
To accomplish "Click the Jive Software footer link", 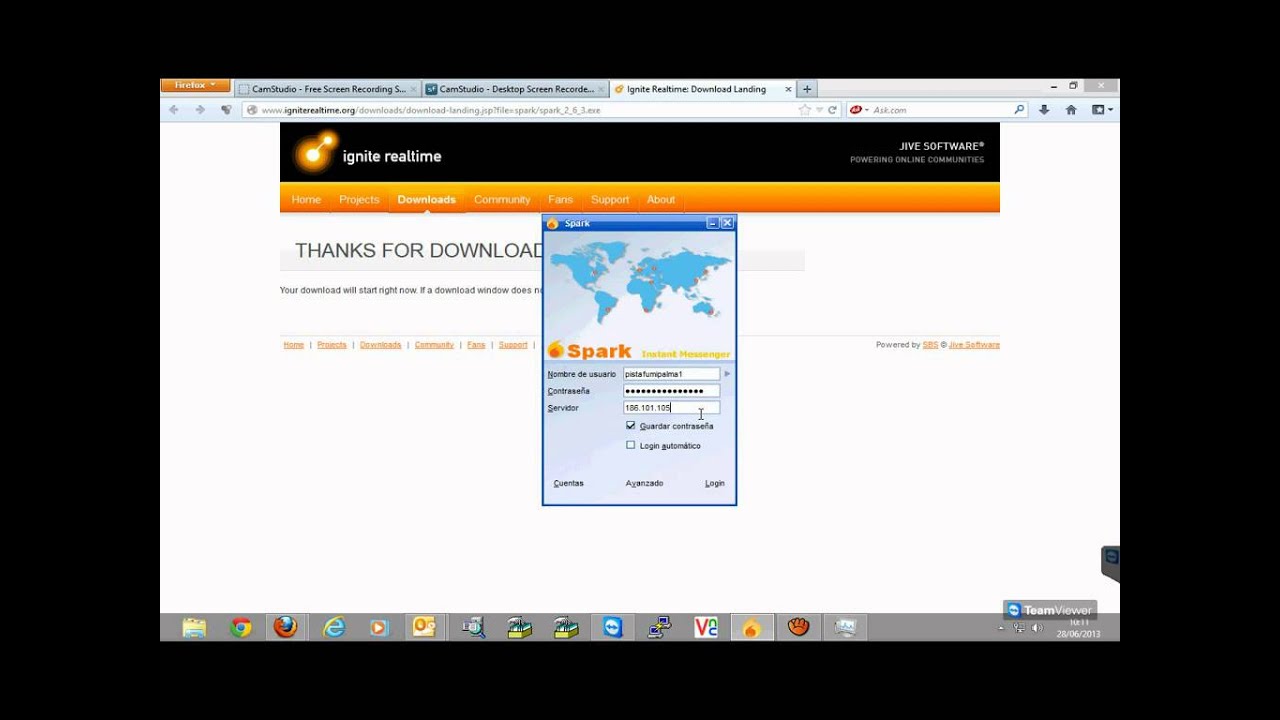I will (x=974, y=345).
